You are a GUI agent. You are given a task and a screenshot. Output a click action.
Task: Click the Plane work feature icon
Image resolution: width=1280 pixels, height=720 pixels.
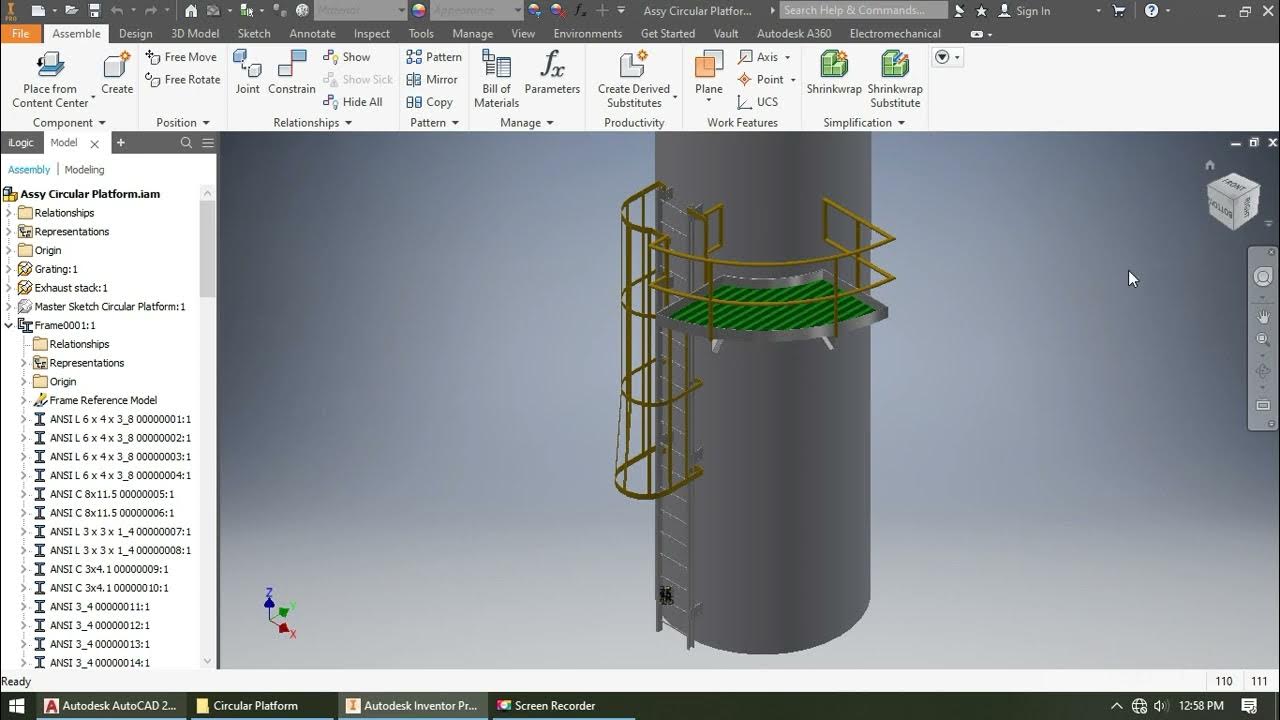tap(709, 64)
